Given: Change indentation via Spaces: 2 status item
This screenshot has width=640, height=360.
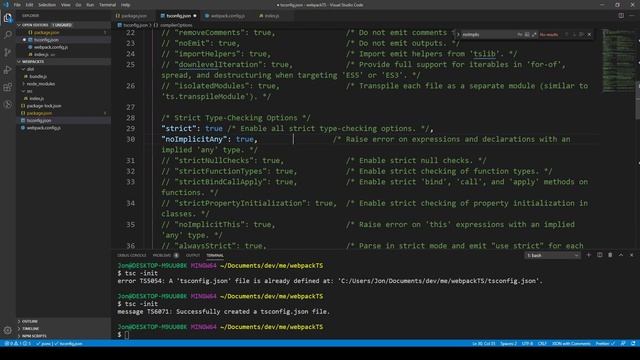Looking at the screenshot, I should click(x=508, y=344).
